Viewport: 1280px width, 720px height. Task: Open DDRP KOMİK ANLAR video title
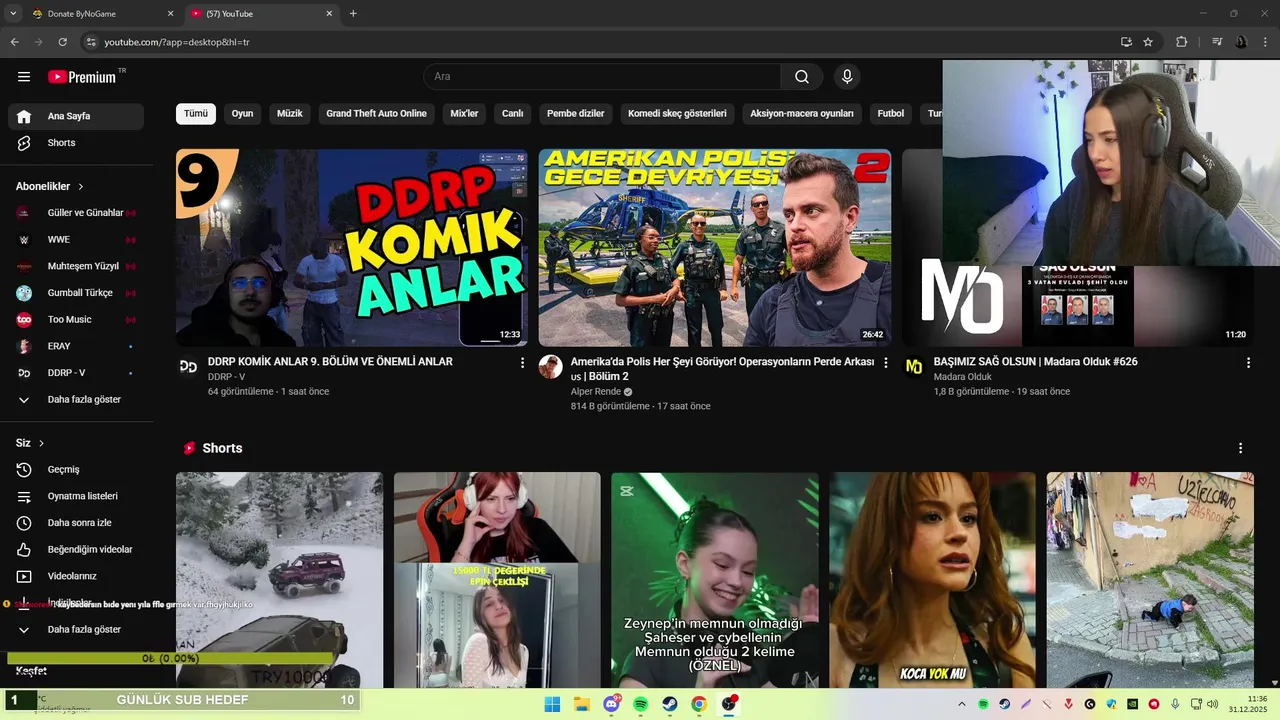[x=330, y=362]
